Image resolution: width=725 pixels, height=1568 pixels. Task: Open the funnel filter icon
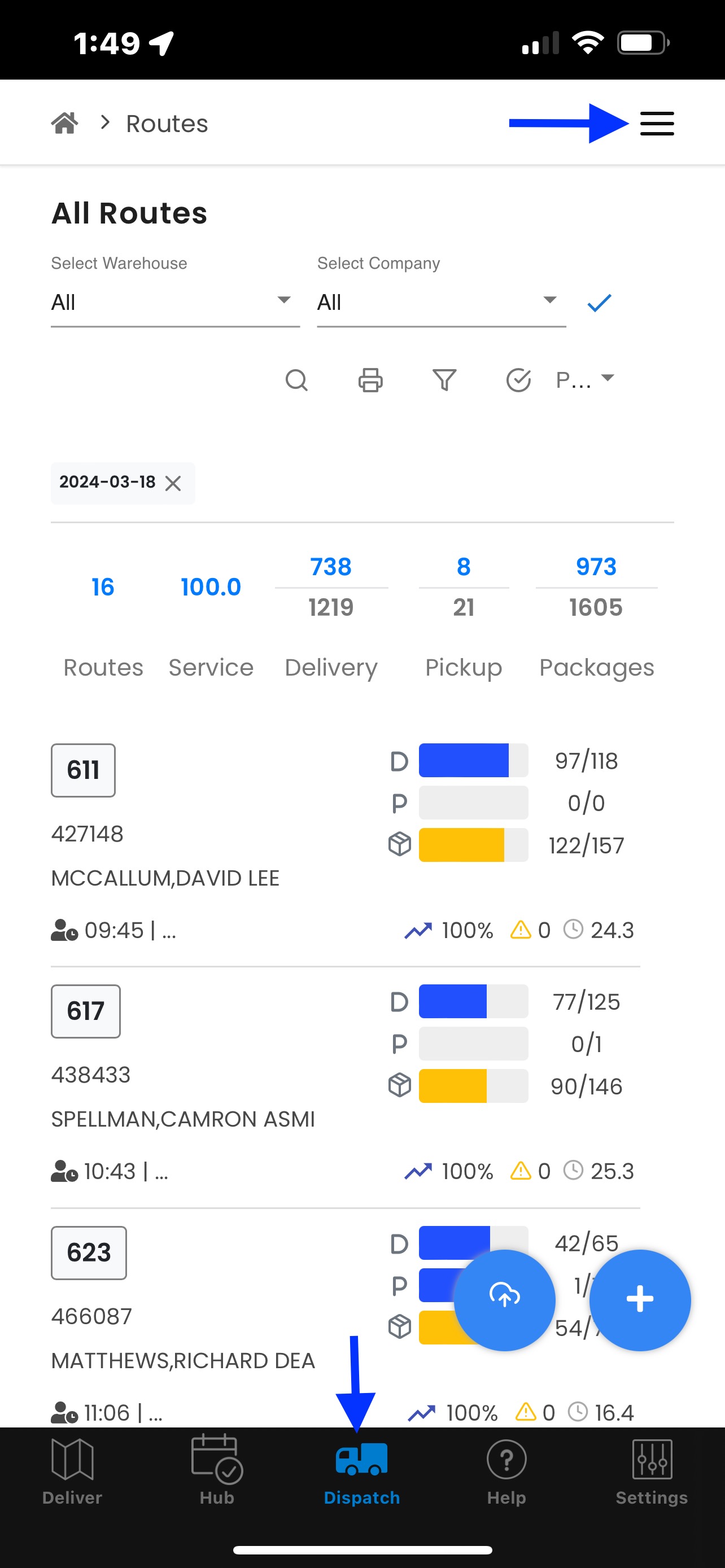point(444,380)
